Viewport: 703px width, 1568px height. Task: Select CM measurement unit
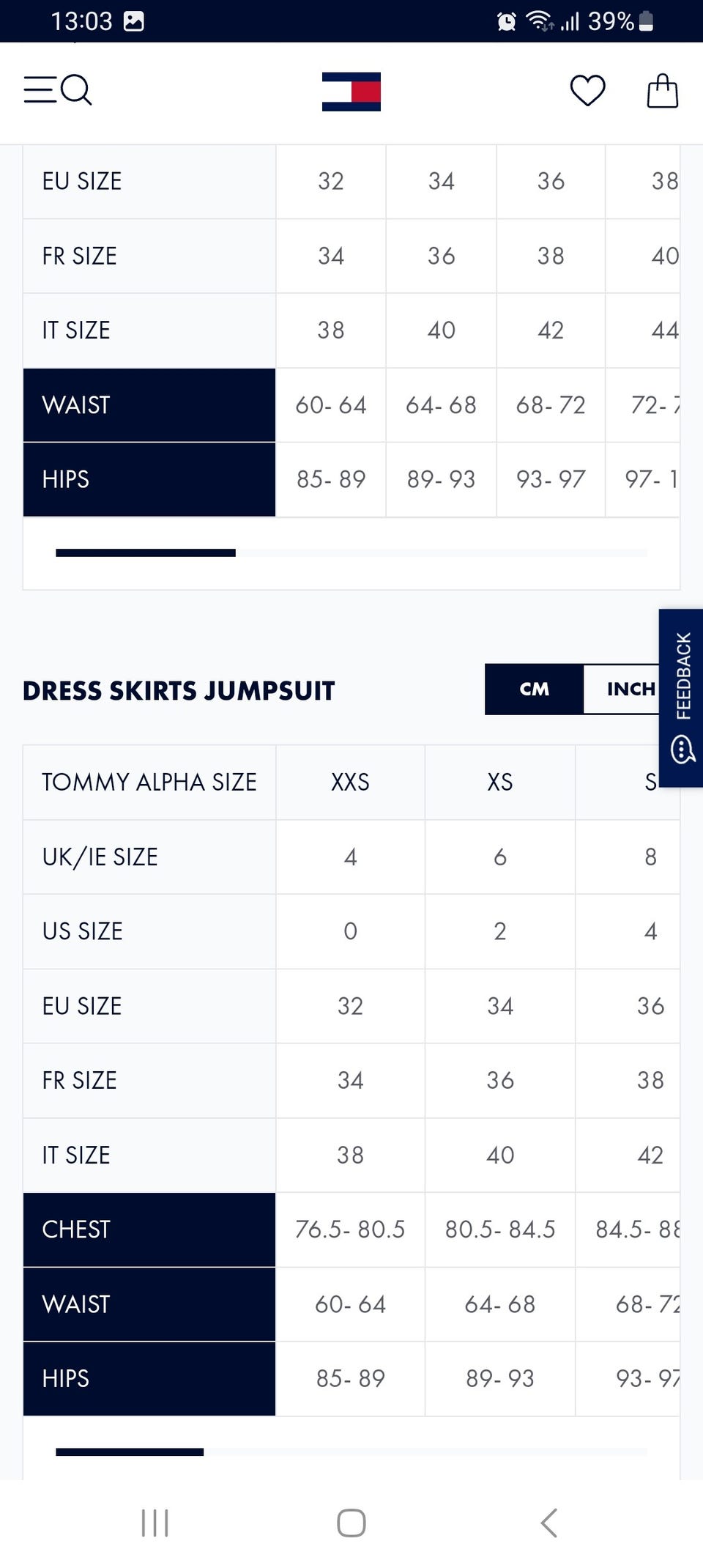tap(535, 689)
